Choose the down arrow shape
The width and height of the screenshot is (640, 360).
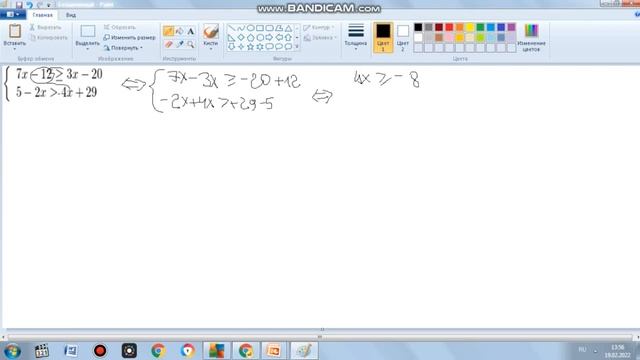coord(231,47)
